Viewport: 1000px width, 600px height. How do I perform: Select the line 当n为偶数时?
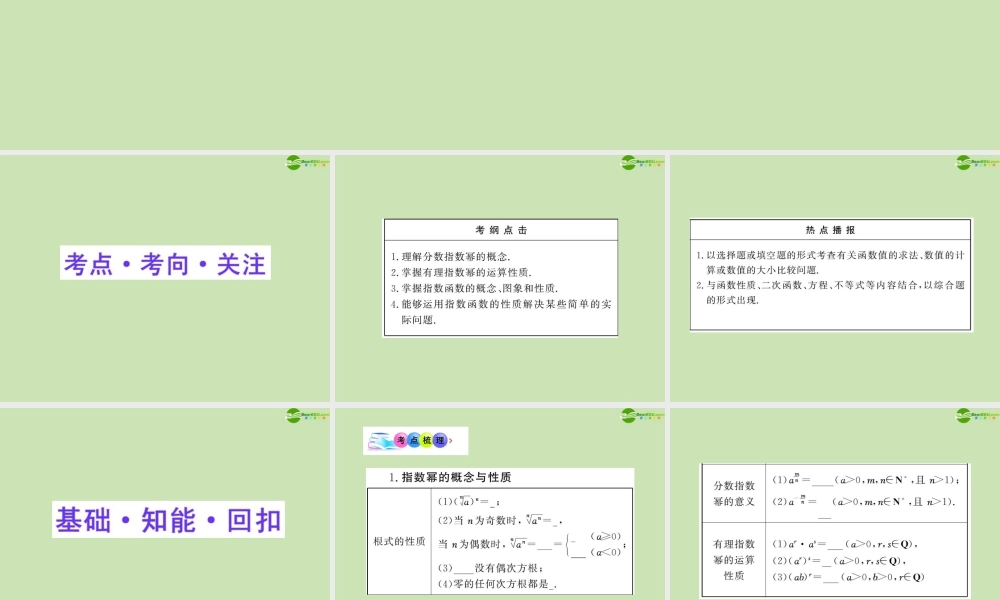click(532, 544)
